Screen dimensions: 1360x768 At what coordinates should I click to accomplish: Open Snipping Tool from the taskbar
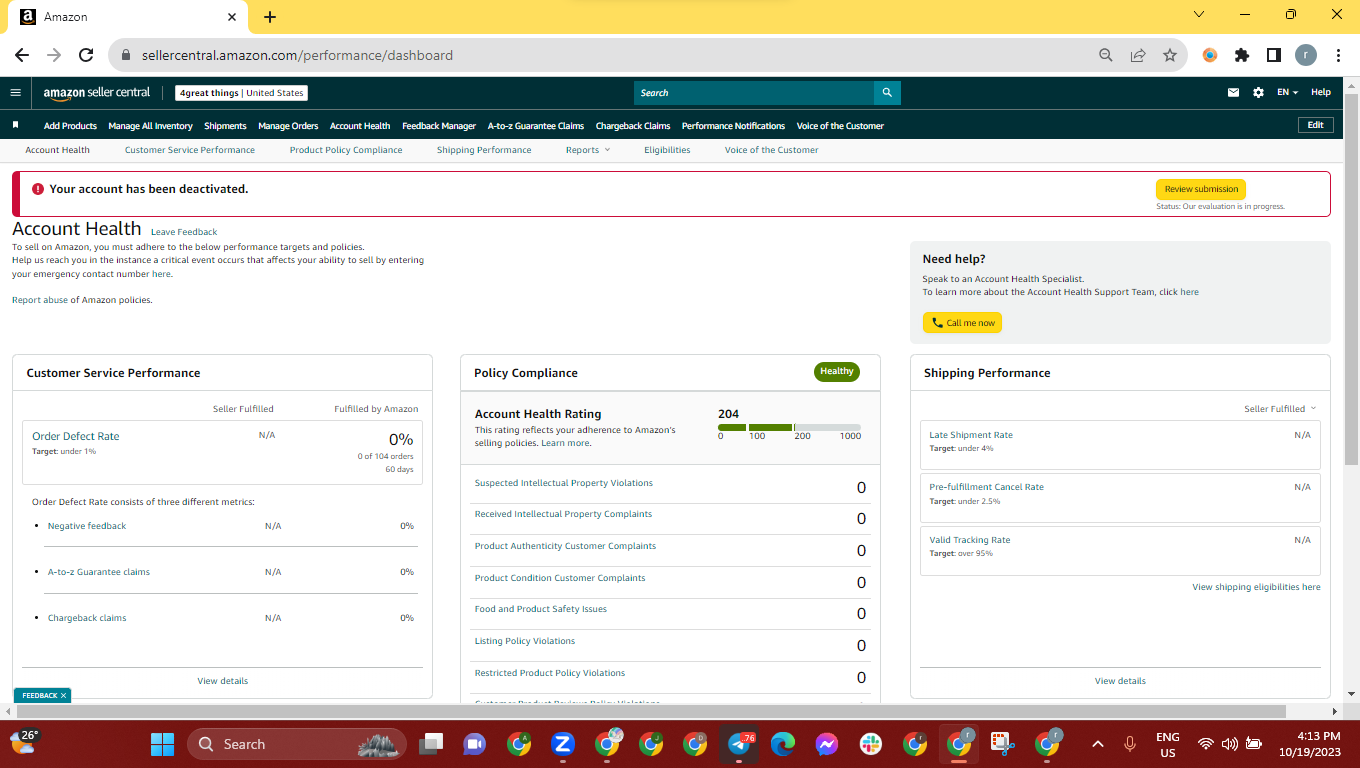(1001, 744)
